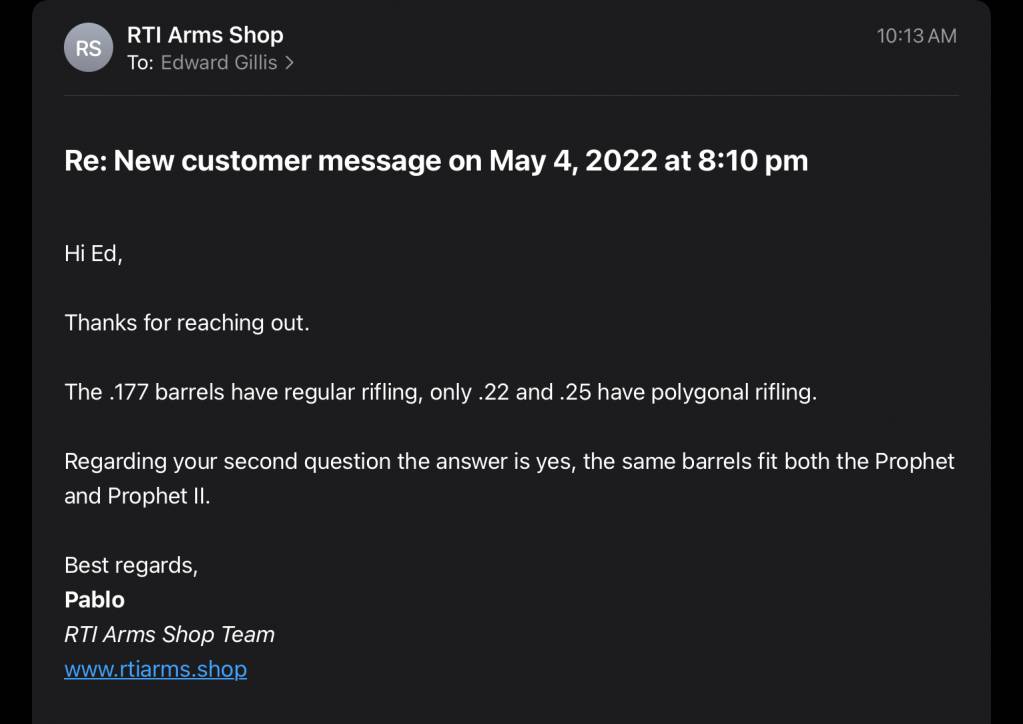Click the .177 barrels rifling sentence
The width and height of the screenshot is (1023, 724).
[x=440, y=392]
